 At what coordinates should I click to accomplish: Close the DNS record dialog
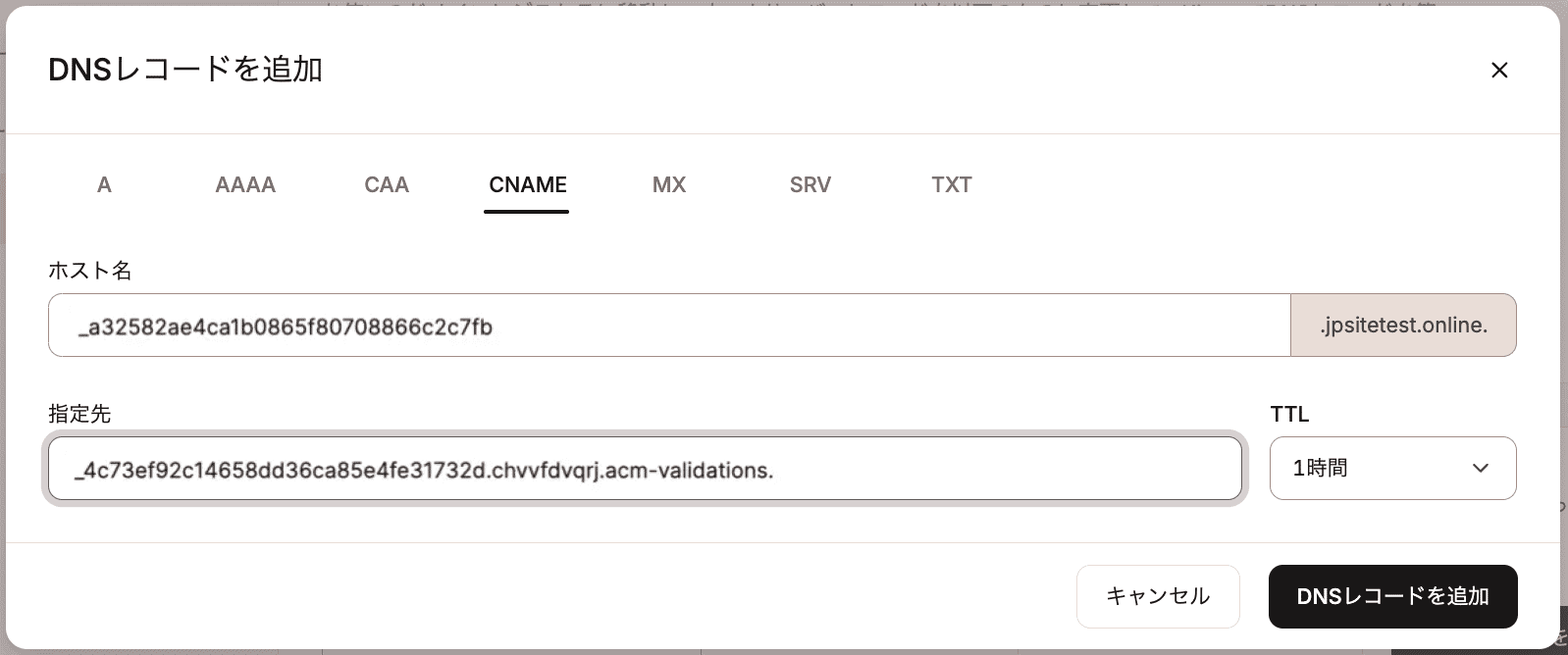(x=1499, y=70)
